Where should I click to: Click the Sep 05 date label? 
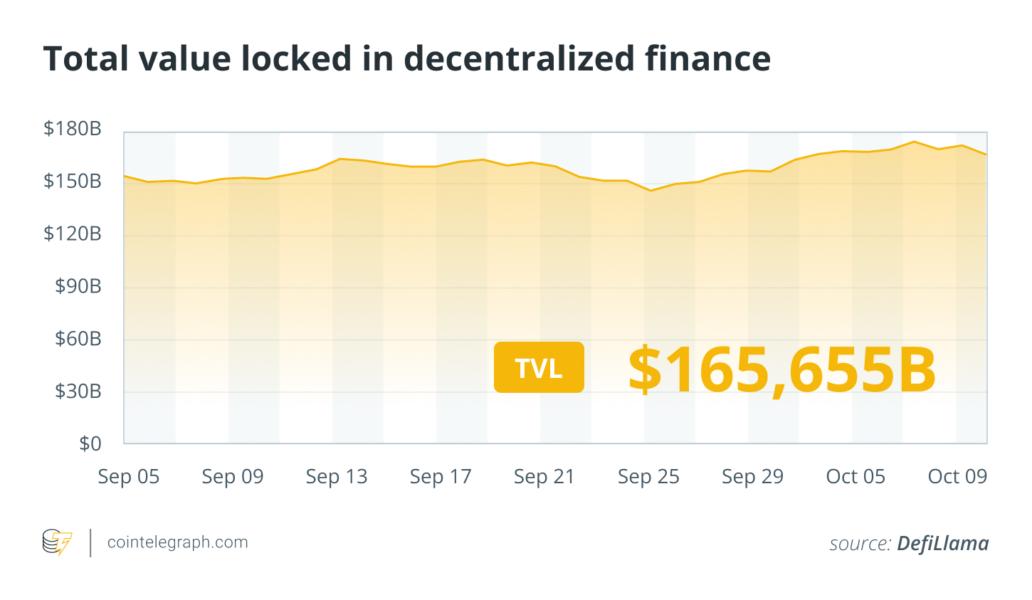pos(129,477)
